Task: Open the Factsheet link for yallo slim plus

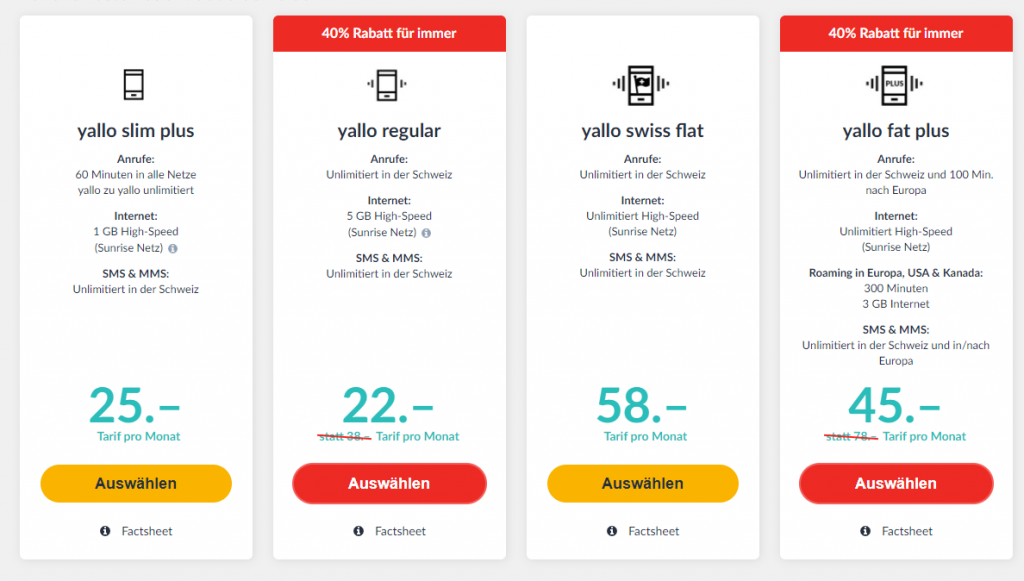Action: (x=147, y=531)
